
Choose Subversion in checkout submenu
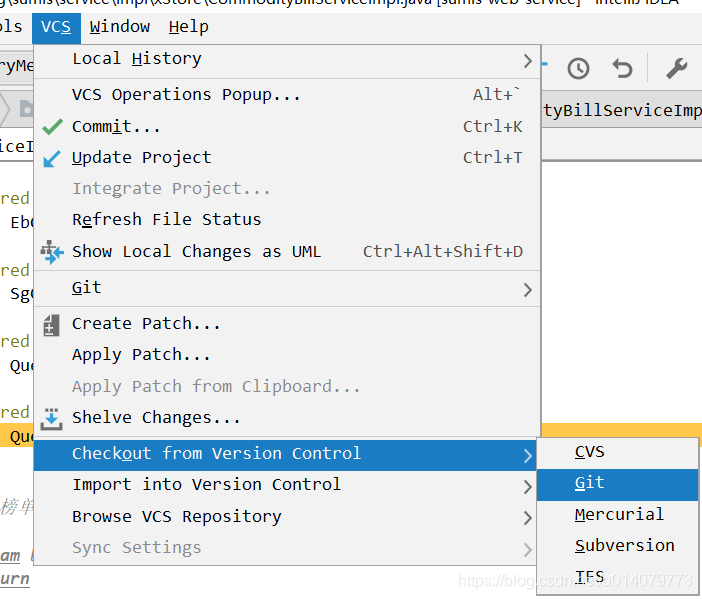624,546
